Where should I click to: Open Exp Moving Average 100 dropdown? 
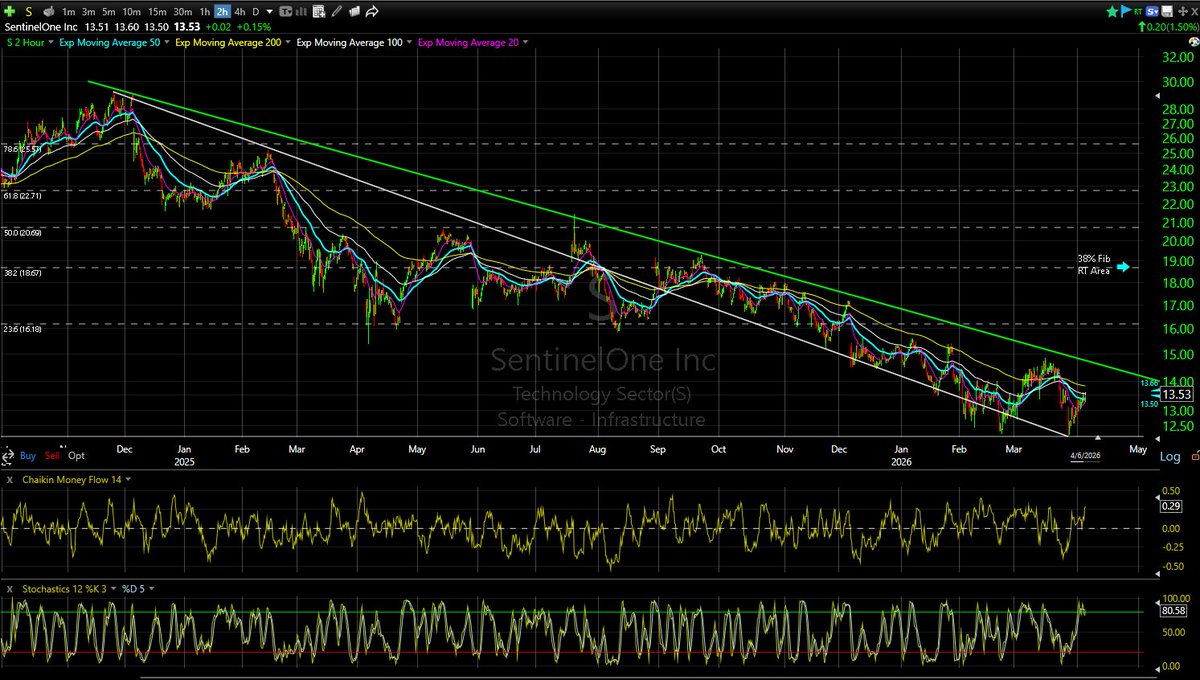point(409,43)
